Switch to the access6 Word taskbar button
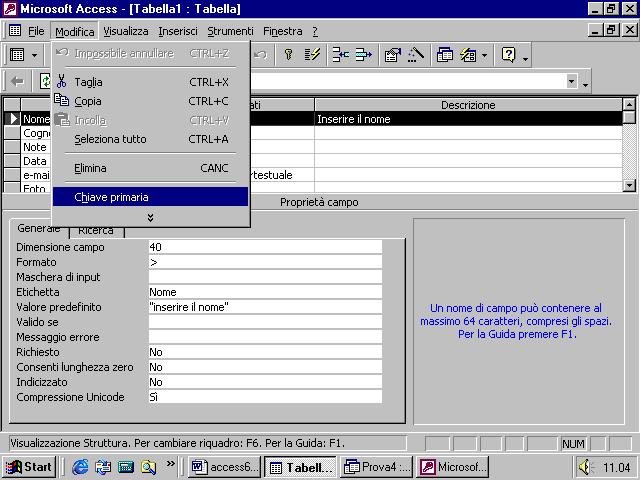 click(225, 467)
